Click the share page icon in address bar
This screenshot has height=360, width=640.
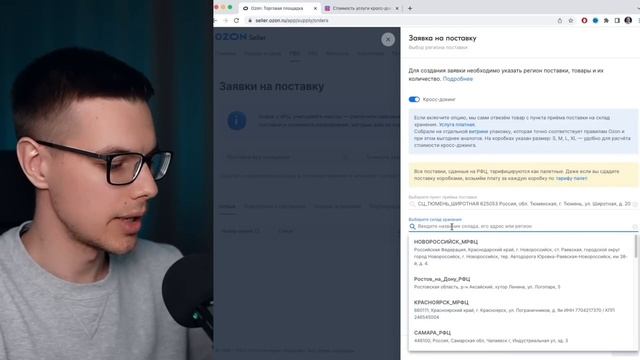tap(560, 20)
